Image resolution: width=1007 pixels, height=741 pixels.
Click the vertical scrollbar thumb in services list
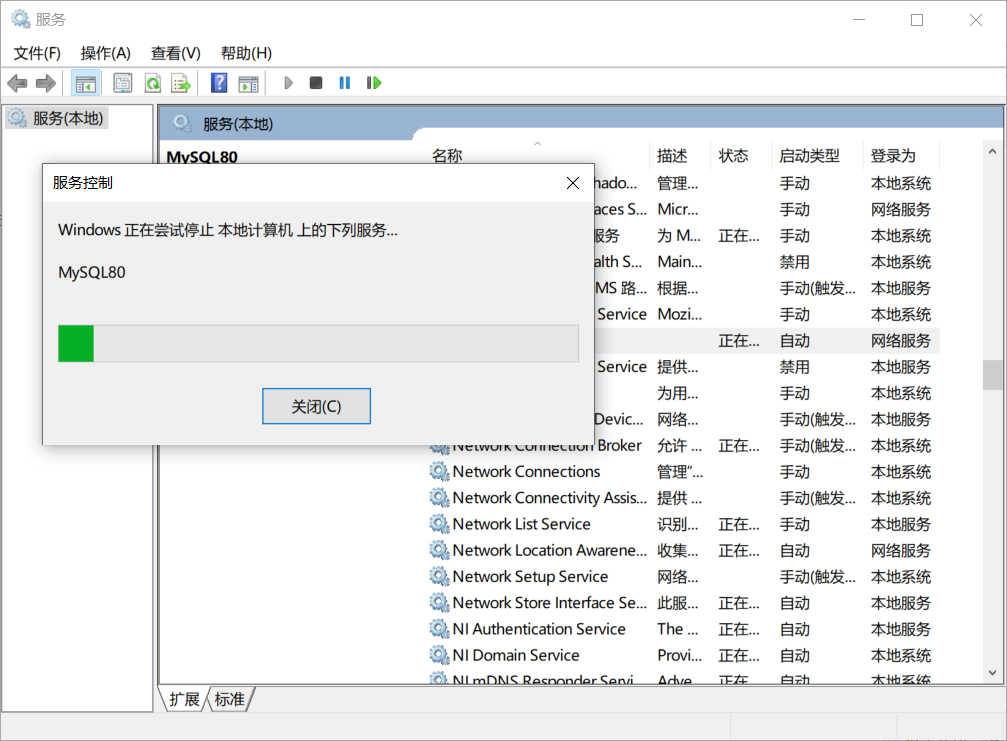[992, 375]
